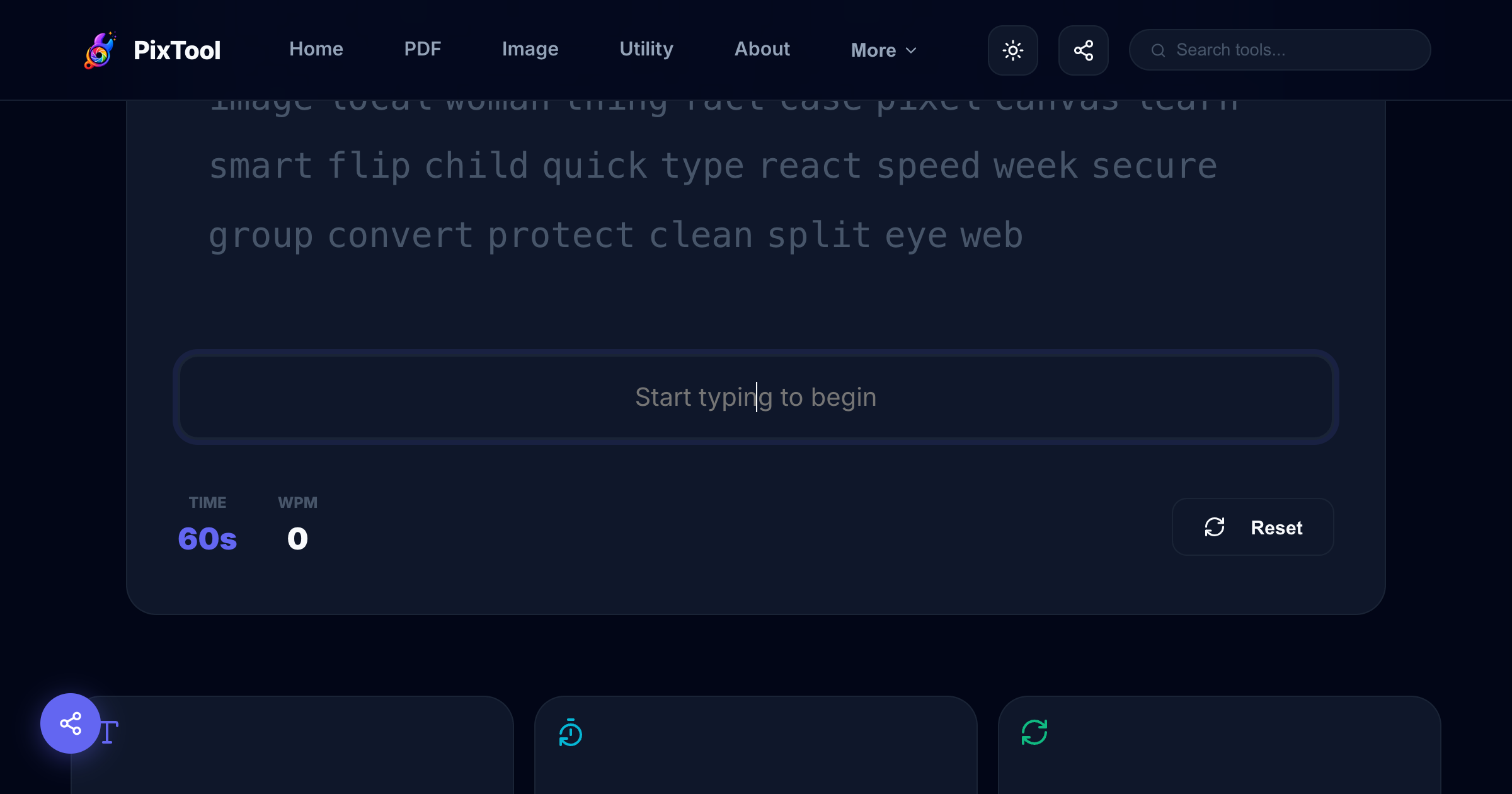Screen dimensions: 1512x794
Task: Click the green refresh arrows card icon
Action: [1034, 732]
